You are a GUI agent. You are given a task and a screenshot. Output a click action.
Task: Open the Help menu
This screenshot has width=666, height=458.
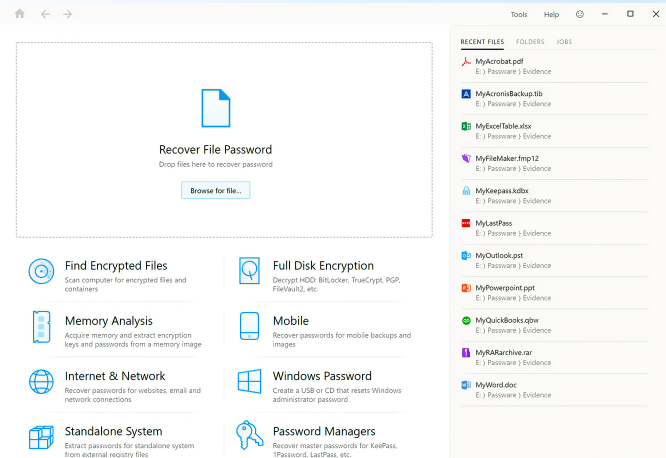tap(551, 14)
